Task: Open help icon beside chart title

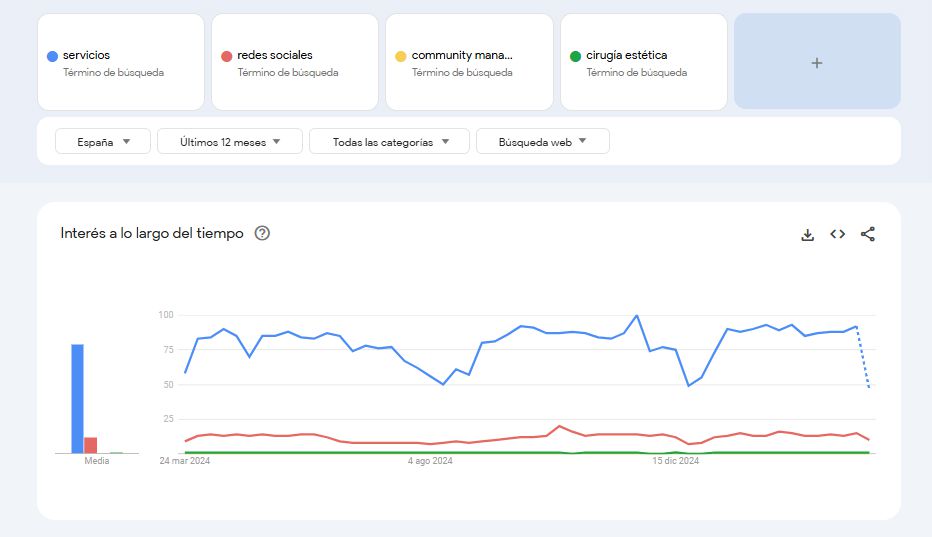Action: [x=262, y=233]
